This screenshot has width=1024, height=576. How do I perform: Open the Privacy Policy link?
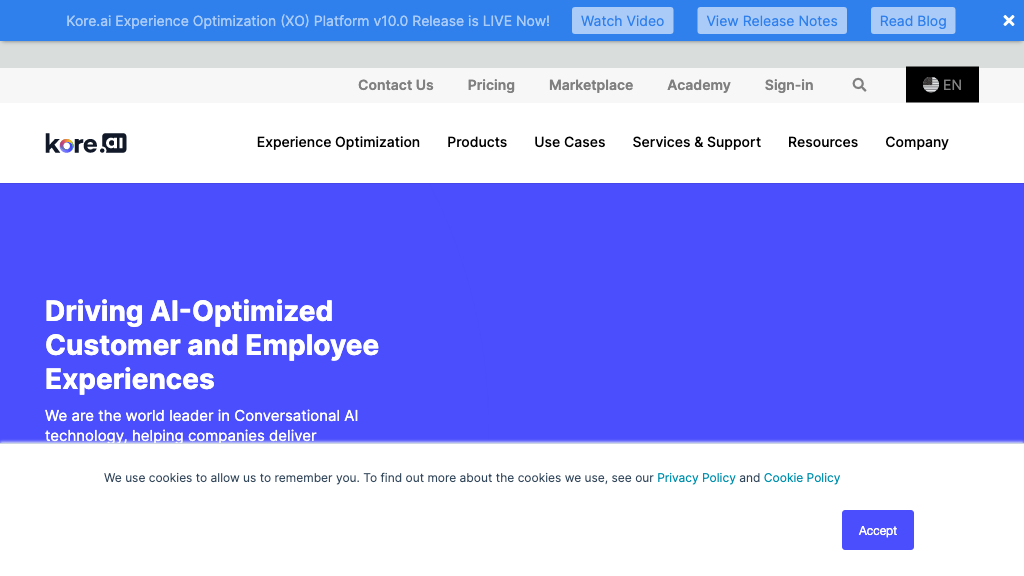click(x=696, y=478)
